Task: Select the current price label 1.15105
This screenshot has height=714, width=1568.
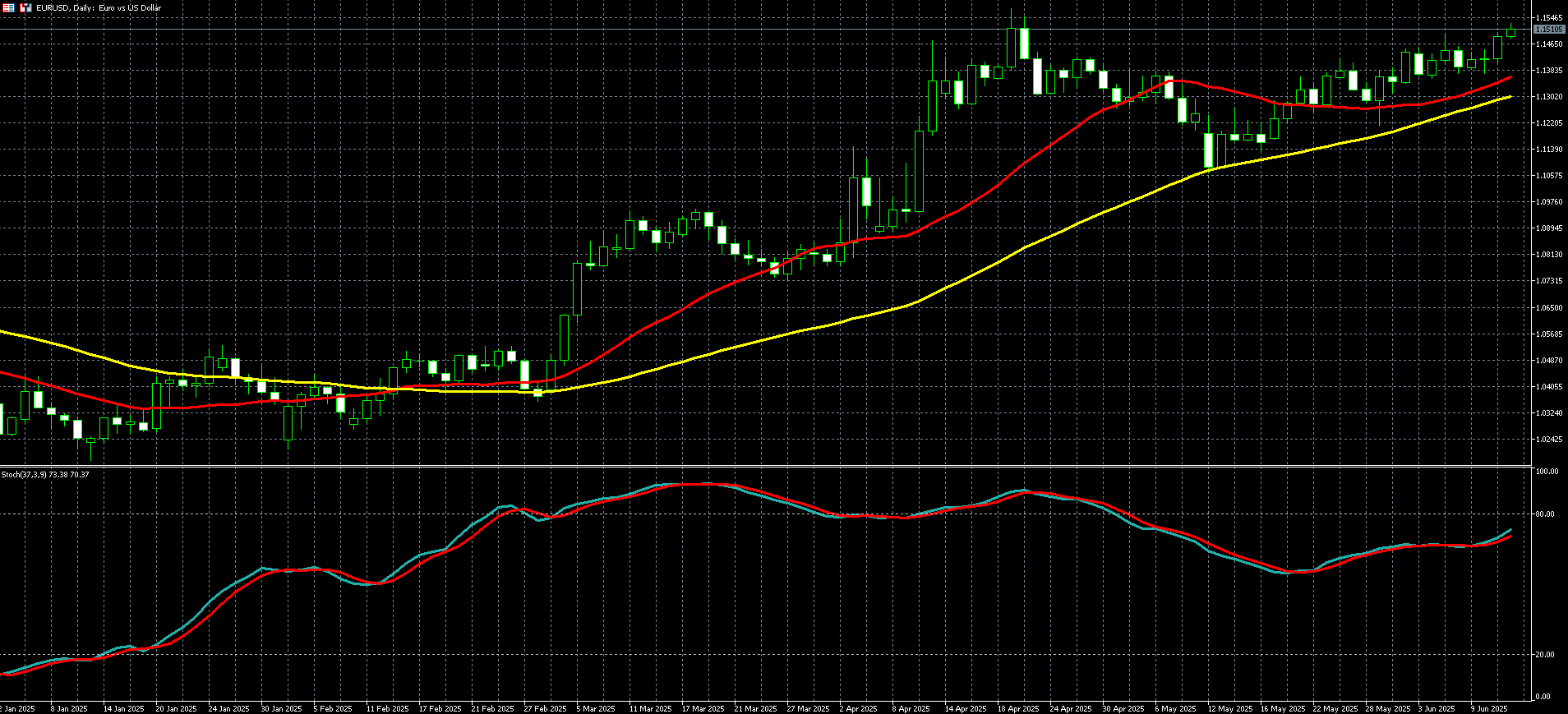Action: tap(1548, 30)
